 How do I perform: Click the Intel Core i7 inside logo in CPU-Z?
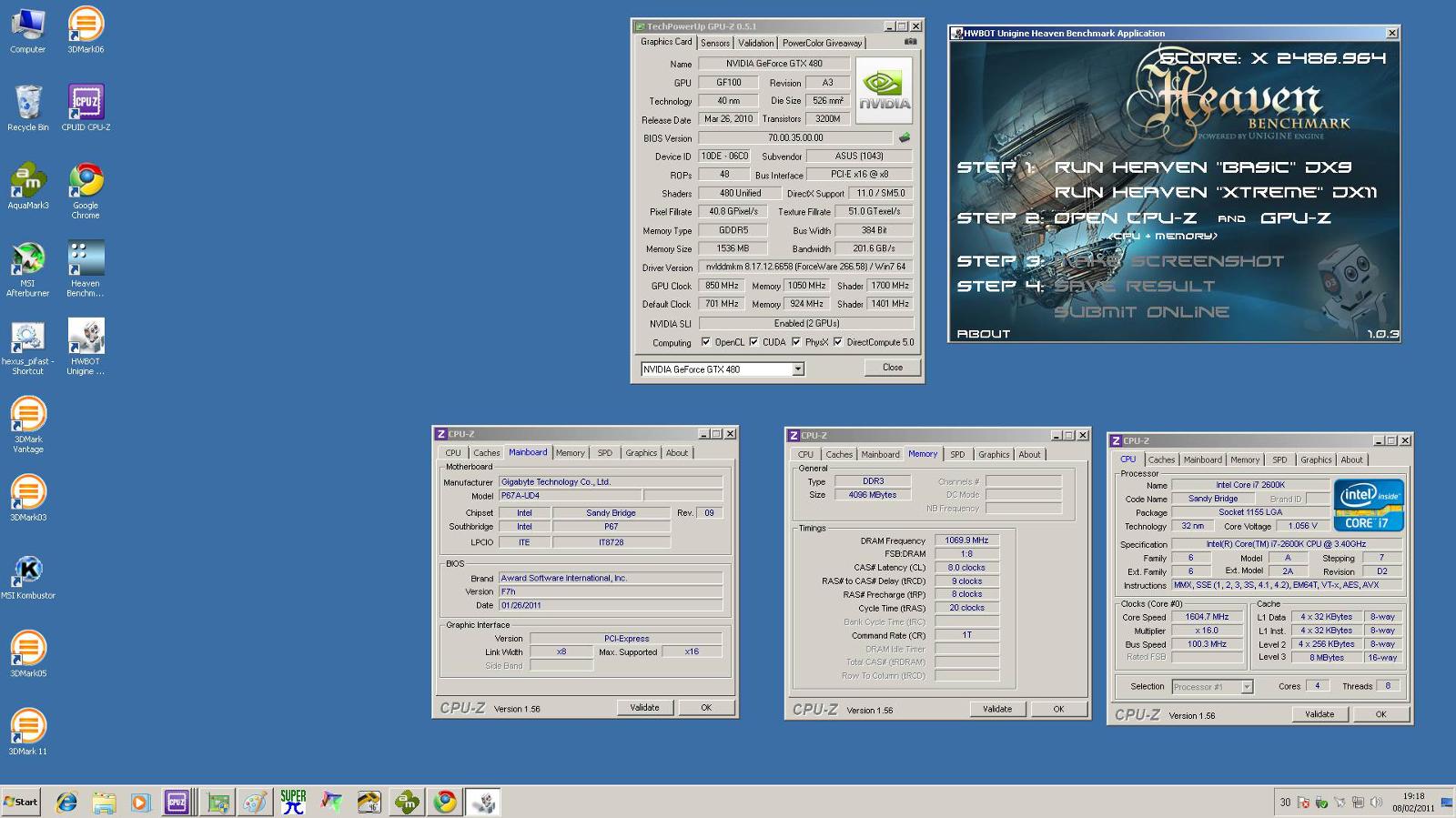[x=1369, y=506]
